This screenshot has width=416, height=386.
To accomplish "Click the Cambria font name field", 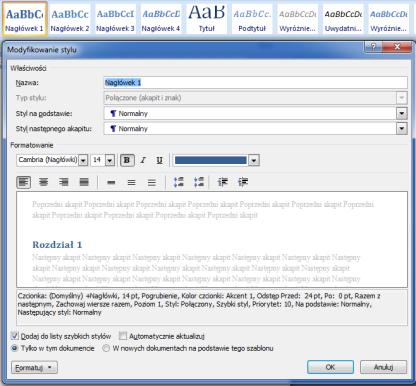I will click(x=47, y=160).
